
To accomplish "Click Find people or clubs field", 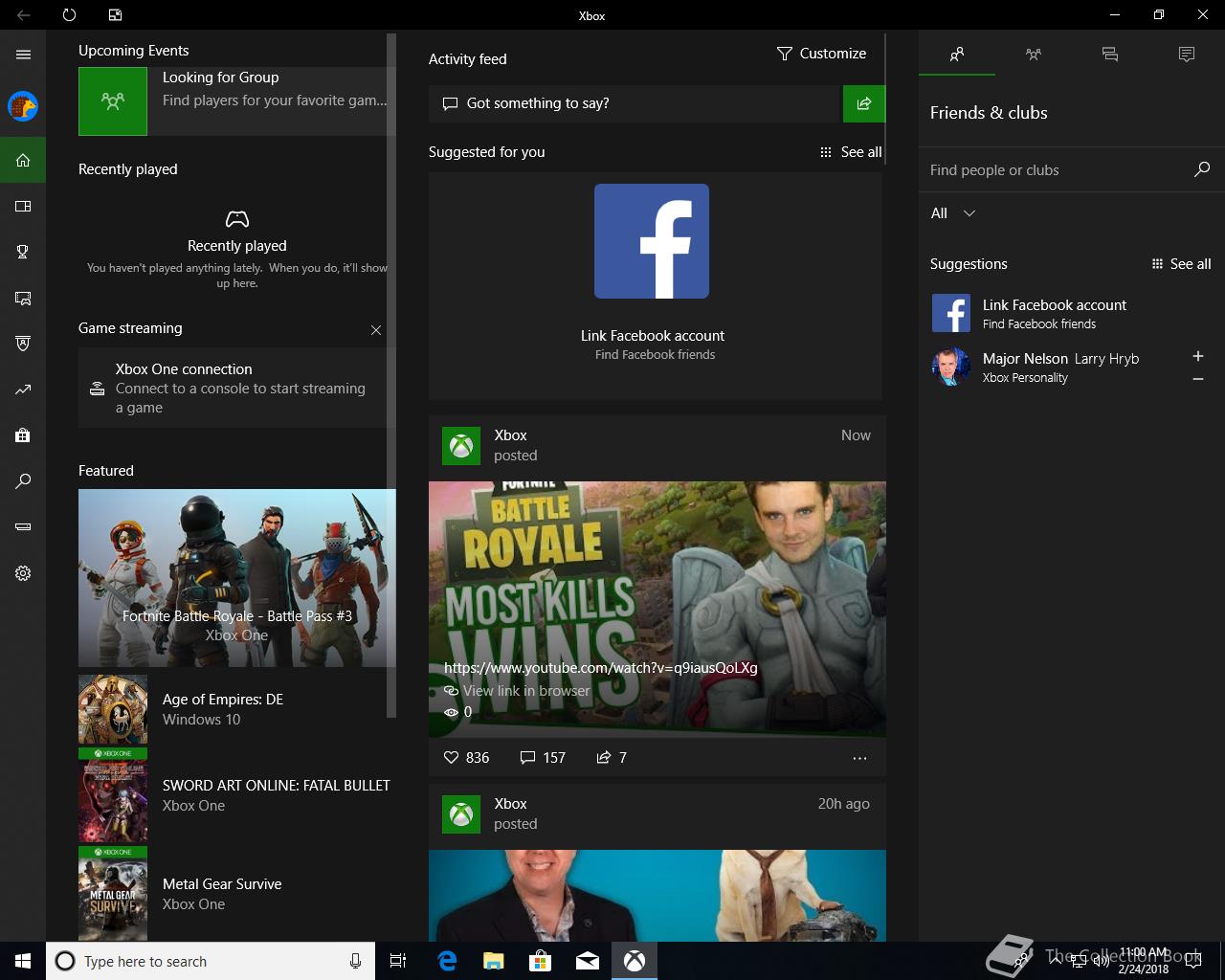I will (1058, 169).
